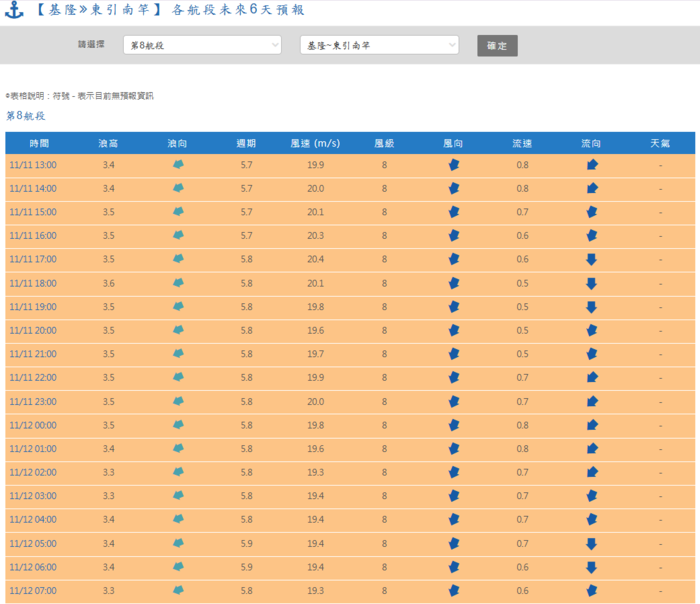Click the wave direction icon for 11/11 20:00
Image resolution: width=700 pixels, height=604 pixels.
coord(178,330)
